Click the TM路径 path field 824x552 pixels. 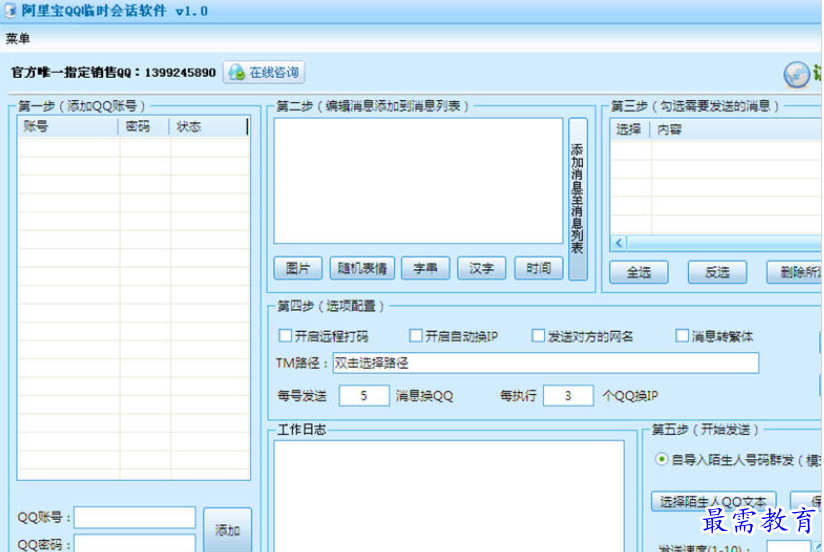(x=545, y=363)
